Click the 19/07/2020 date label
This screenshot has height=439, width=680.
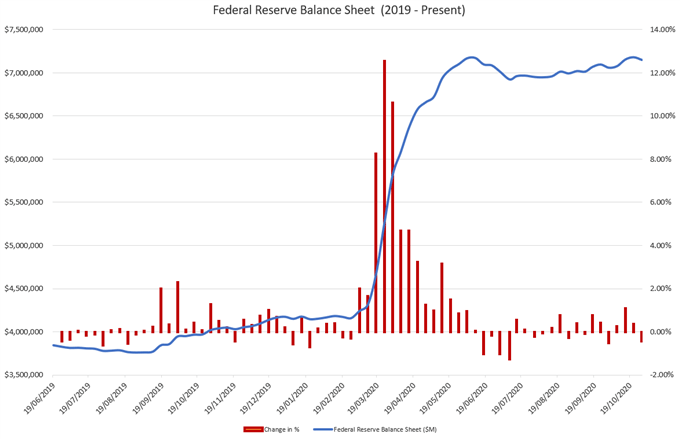tap(507, 398)
